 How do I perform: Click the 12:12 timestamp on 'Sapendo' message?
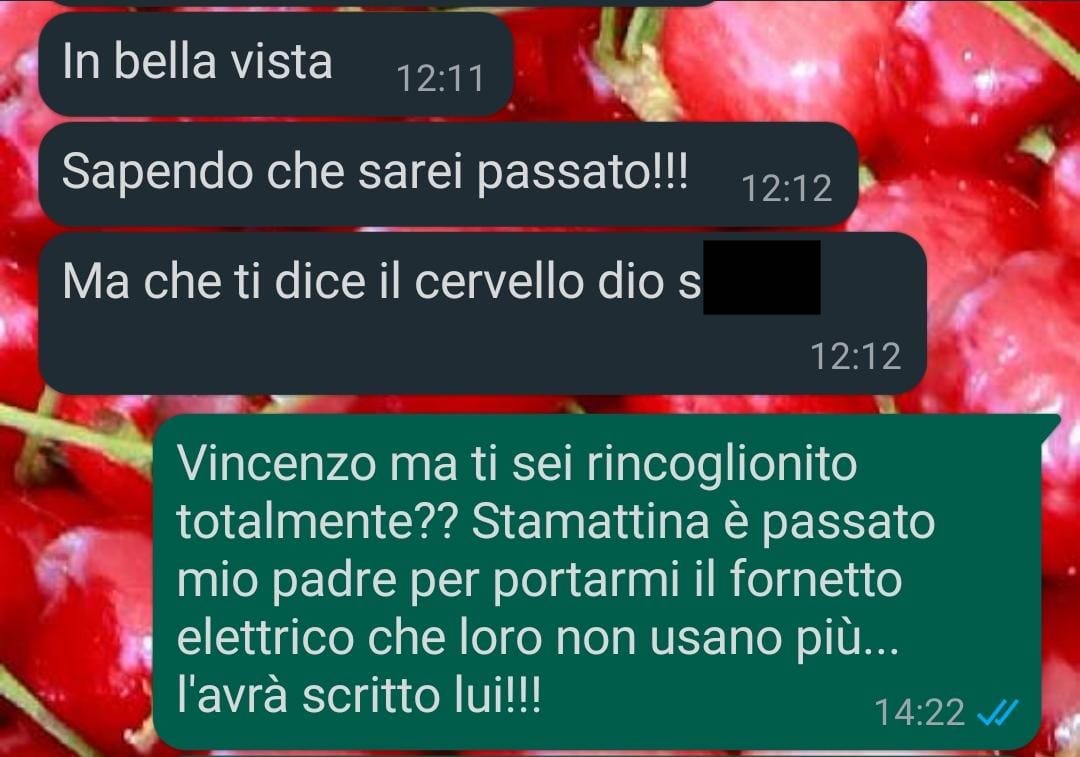787,188
